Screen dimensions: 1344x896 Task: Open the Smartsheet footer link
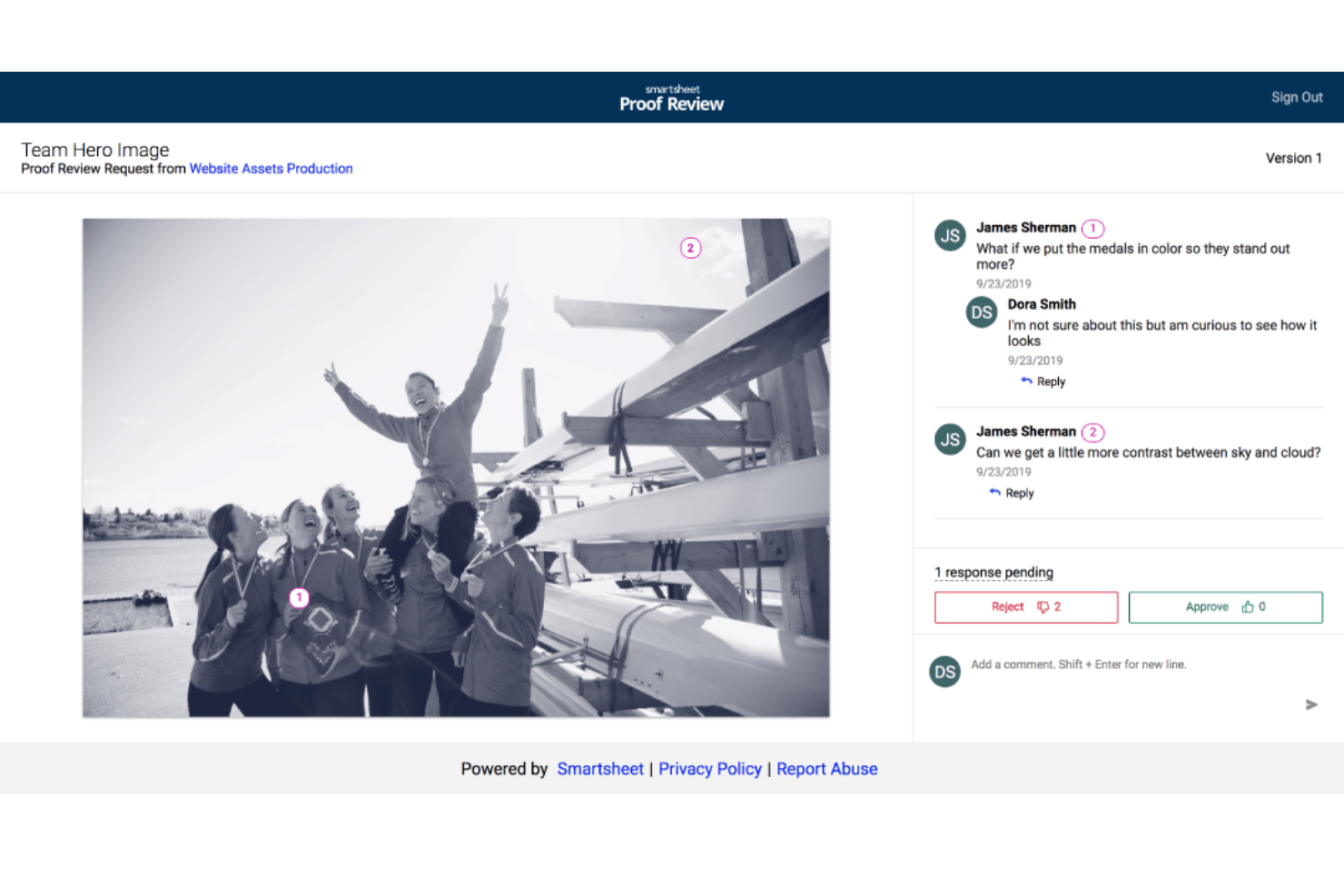[x=599, y=768]
